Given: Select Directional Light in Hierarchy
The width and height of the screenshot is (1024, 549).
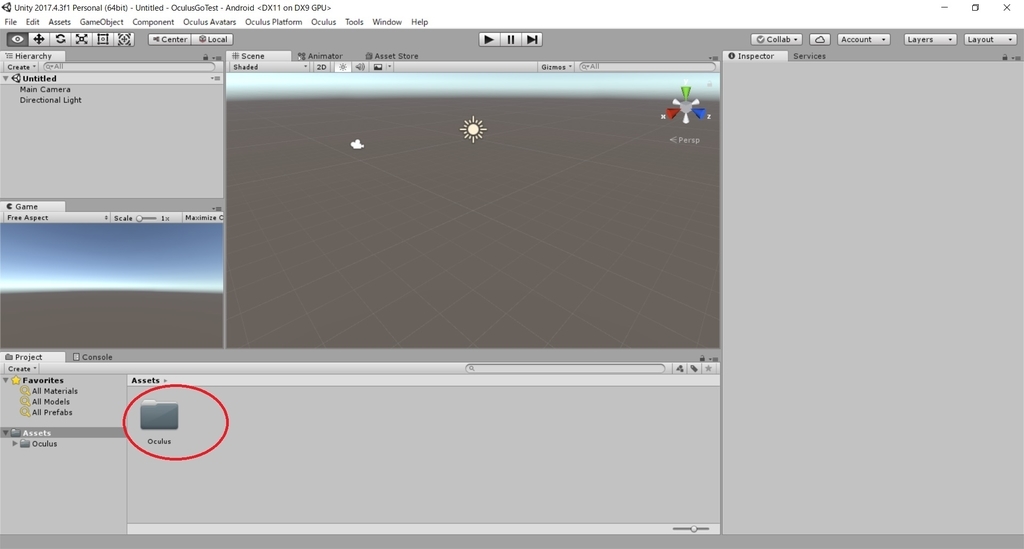Looking at the screenshot, I should (x=50, y=100).
